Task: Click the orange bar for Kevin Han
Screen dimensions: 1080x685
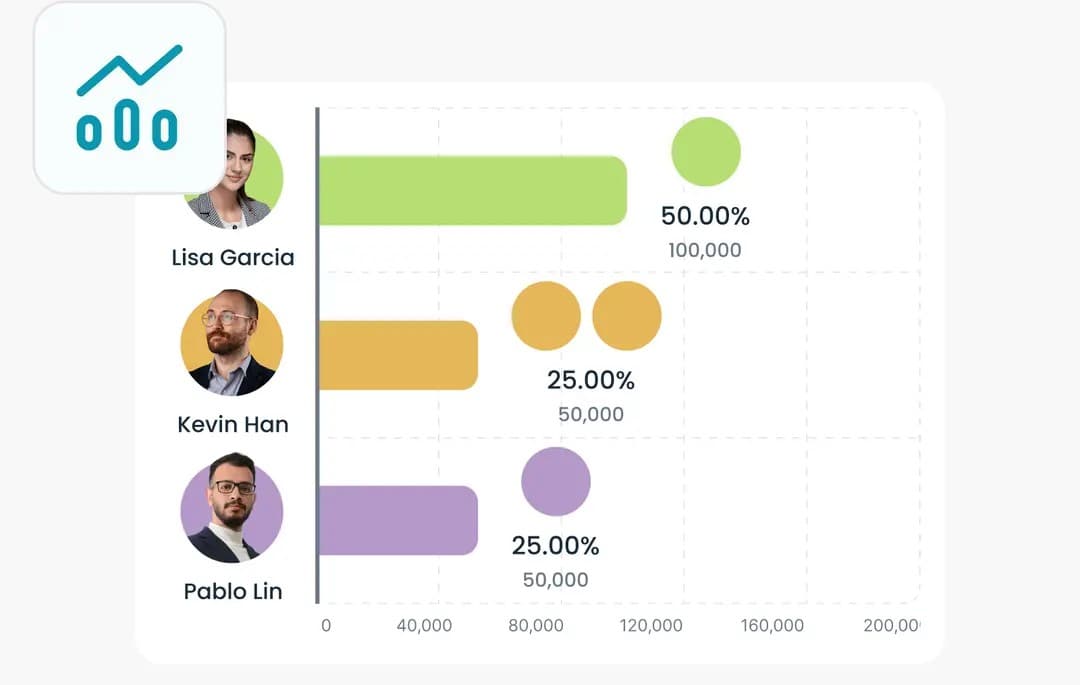Action: click(x=397, y=355)
